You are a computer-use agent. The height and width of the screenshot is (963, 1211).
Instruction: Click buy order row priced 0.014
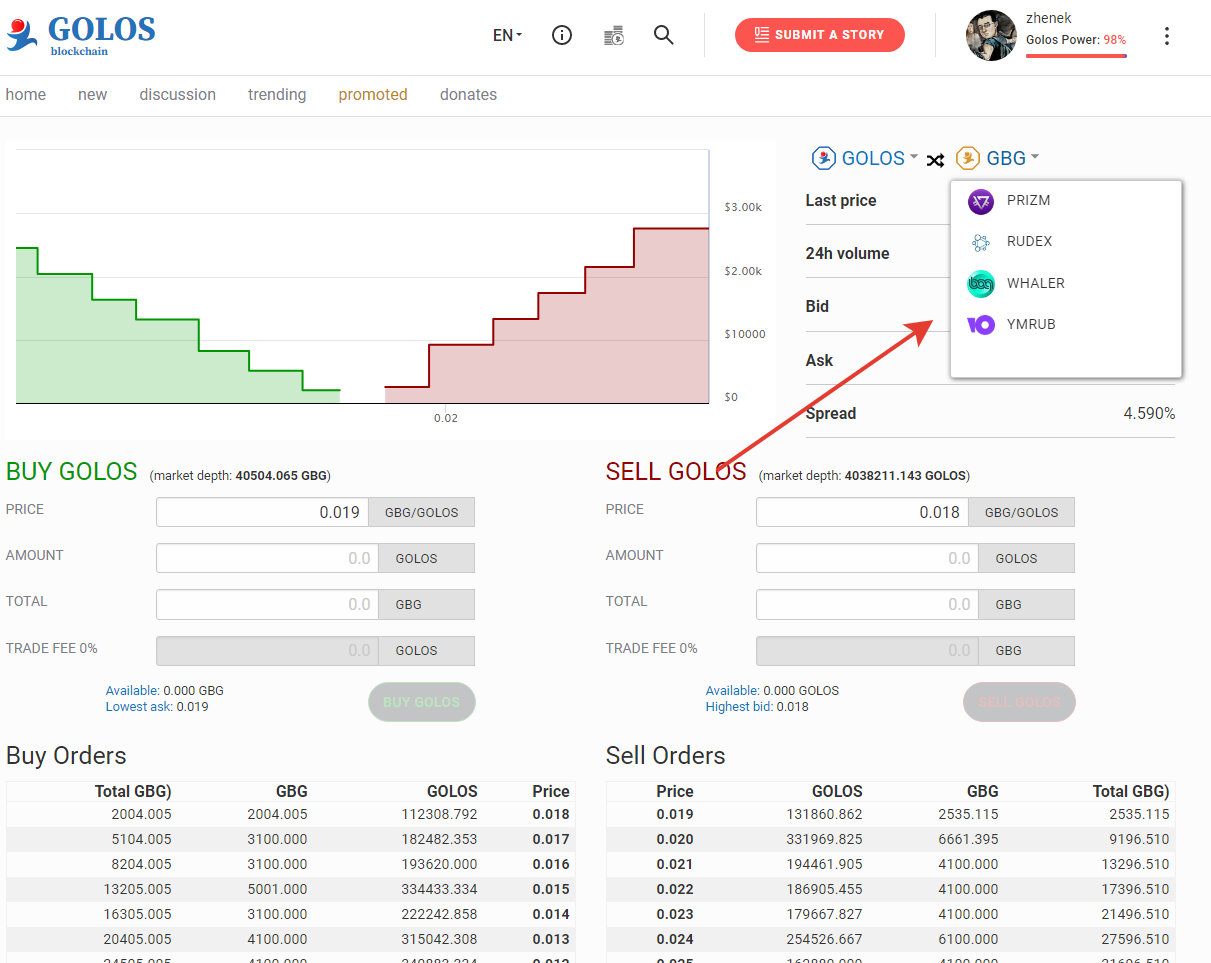[290, 914]
